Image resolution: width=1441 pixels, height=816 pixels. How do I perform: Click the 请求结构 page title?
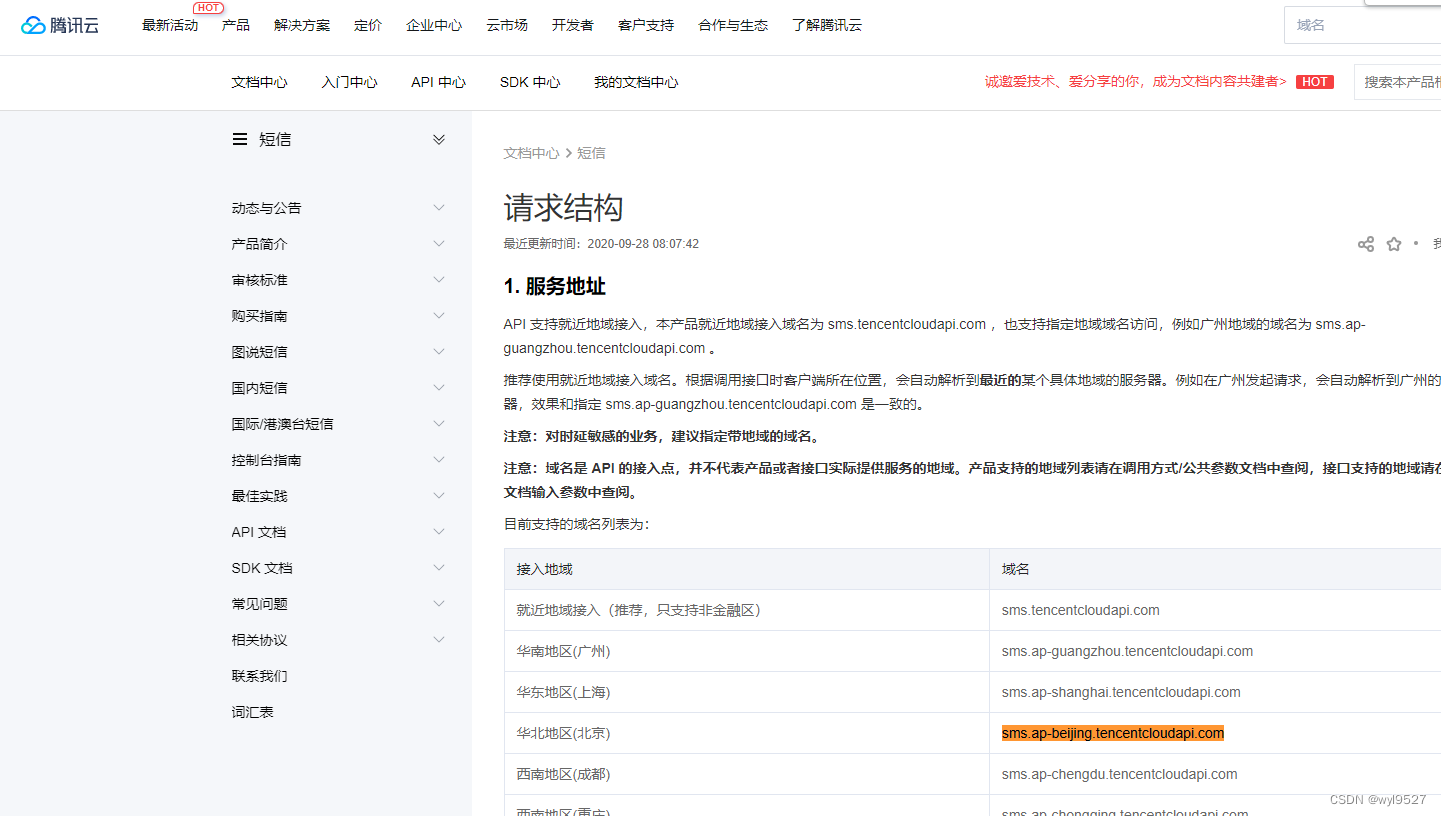[564, 208]
